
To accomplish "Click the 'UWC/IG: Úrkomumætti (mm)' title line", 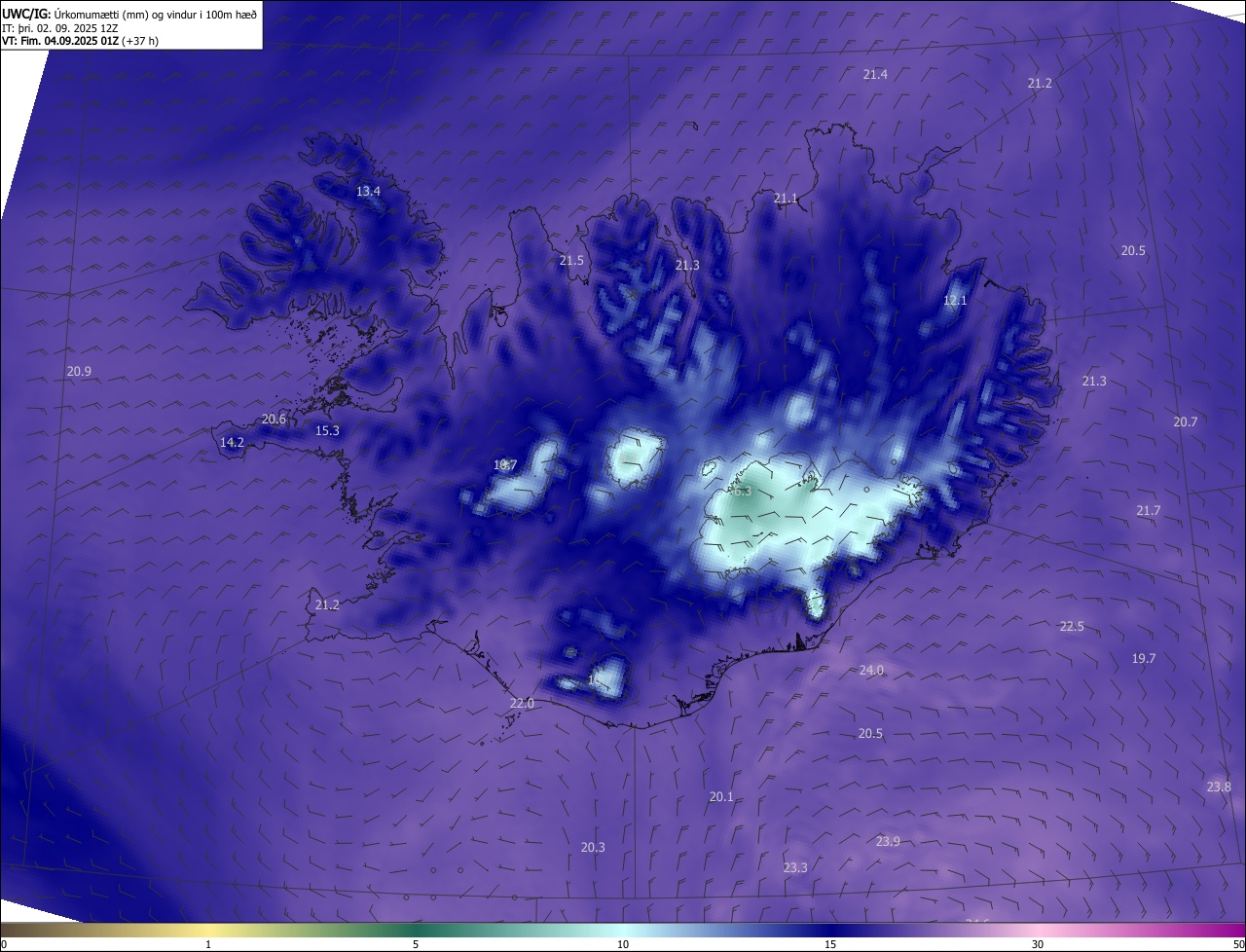I will (129, 14).
